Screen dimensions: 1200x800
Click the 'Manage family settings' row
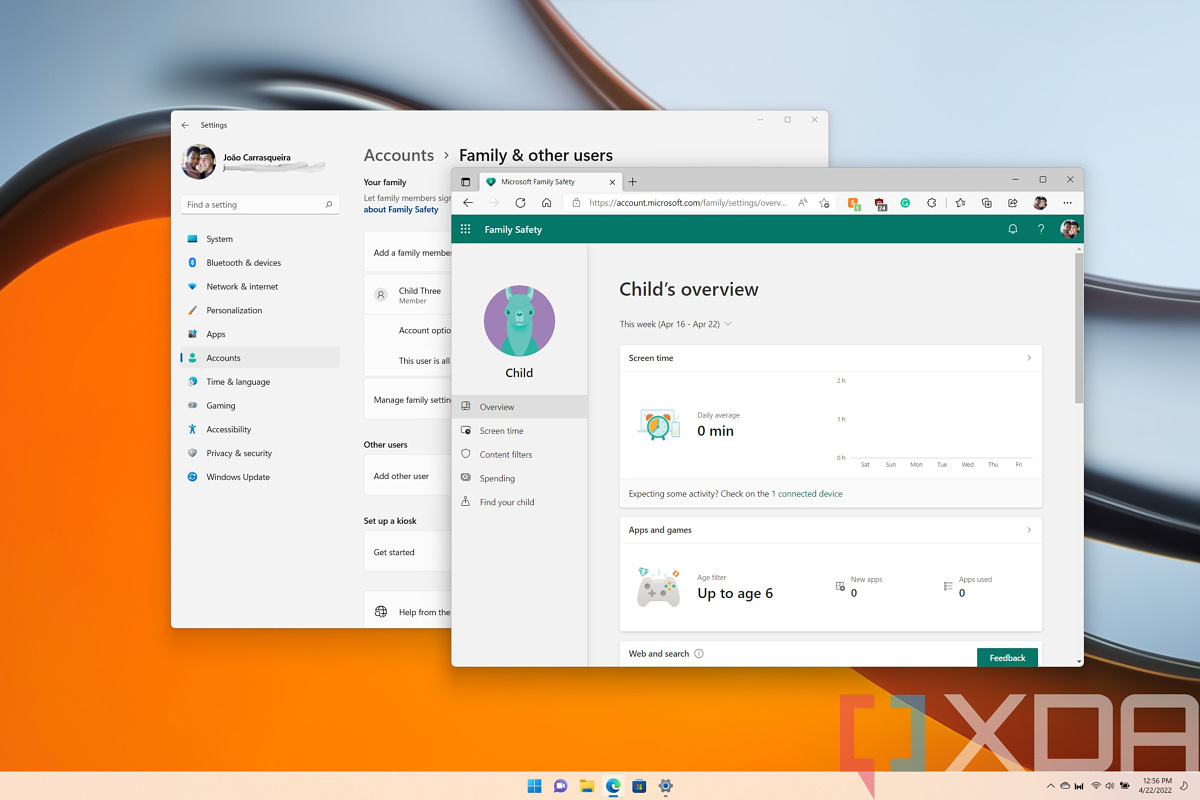tap(408, 400)
